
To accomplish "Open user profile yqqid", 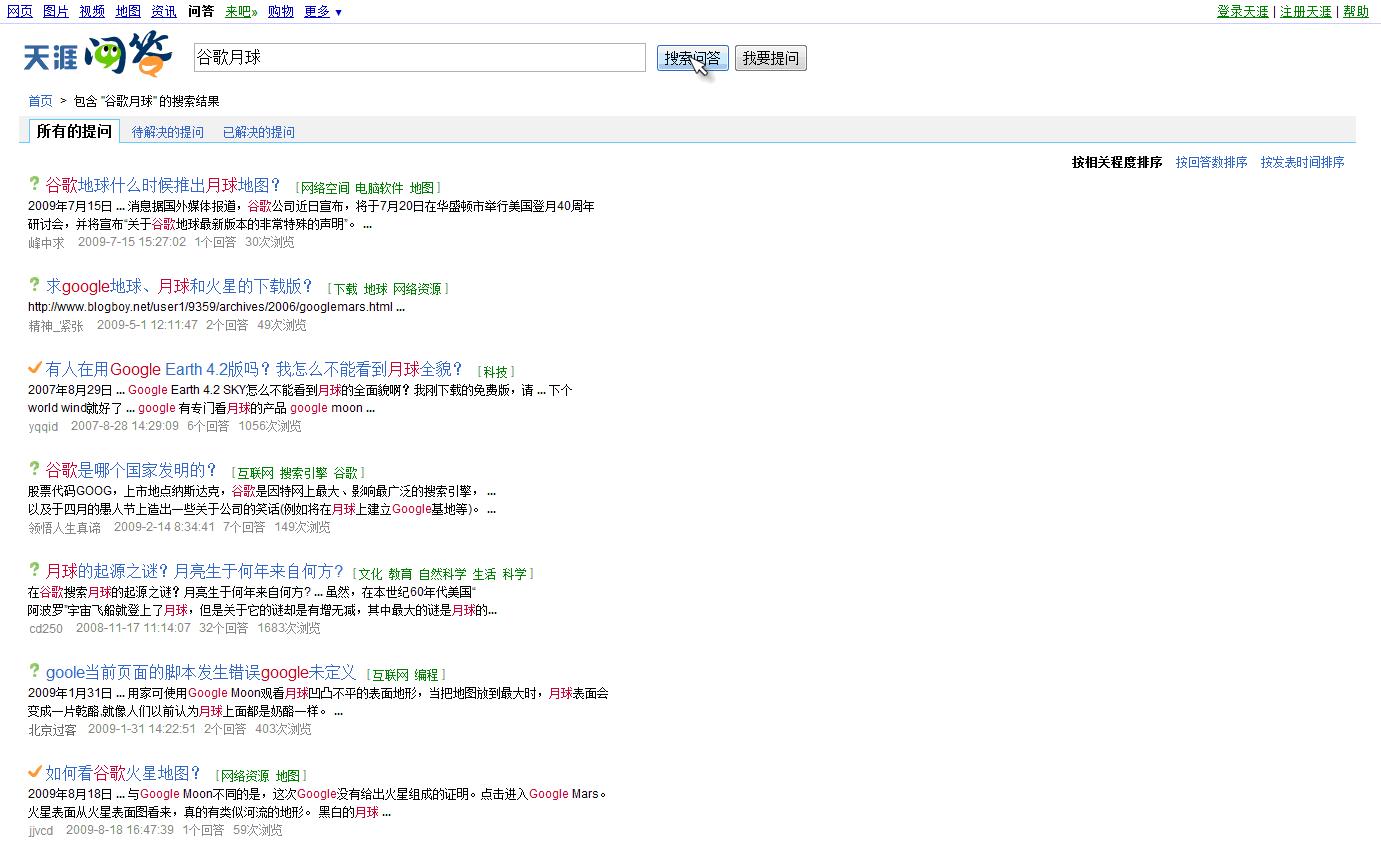I will (x=43, y=426).
